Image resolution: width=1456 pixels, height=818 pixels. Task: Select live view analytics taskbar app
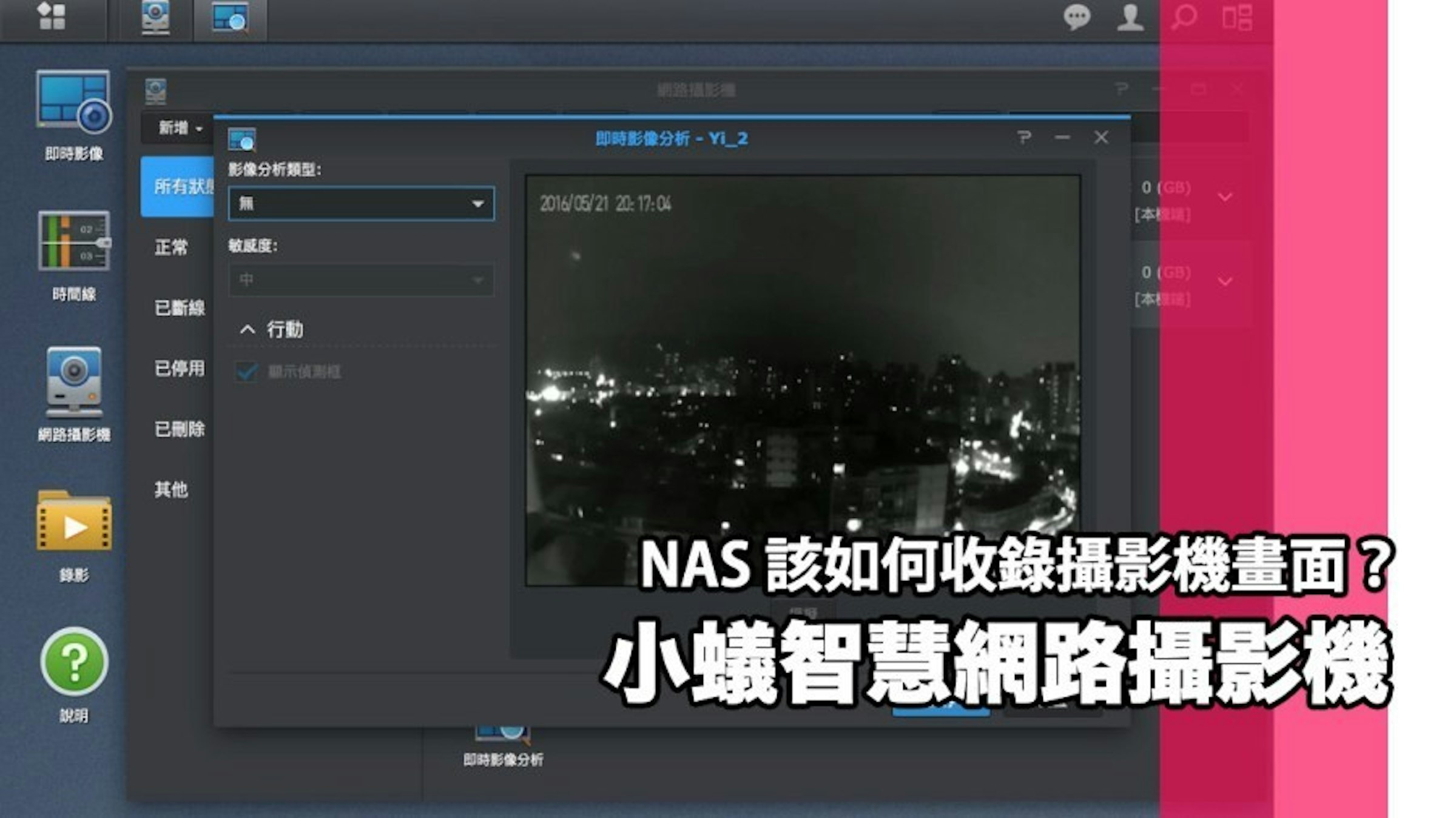(x=230, y=18)
